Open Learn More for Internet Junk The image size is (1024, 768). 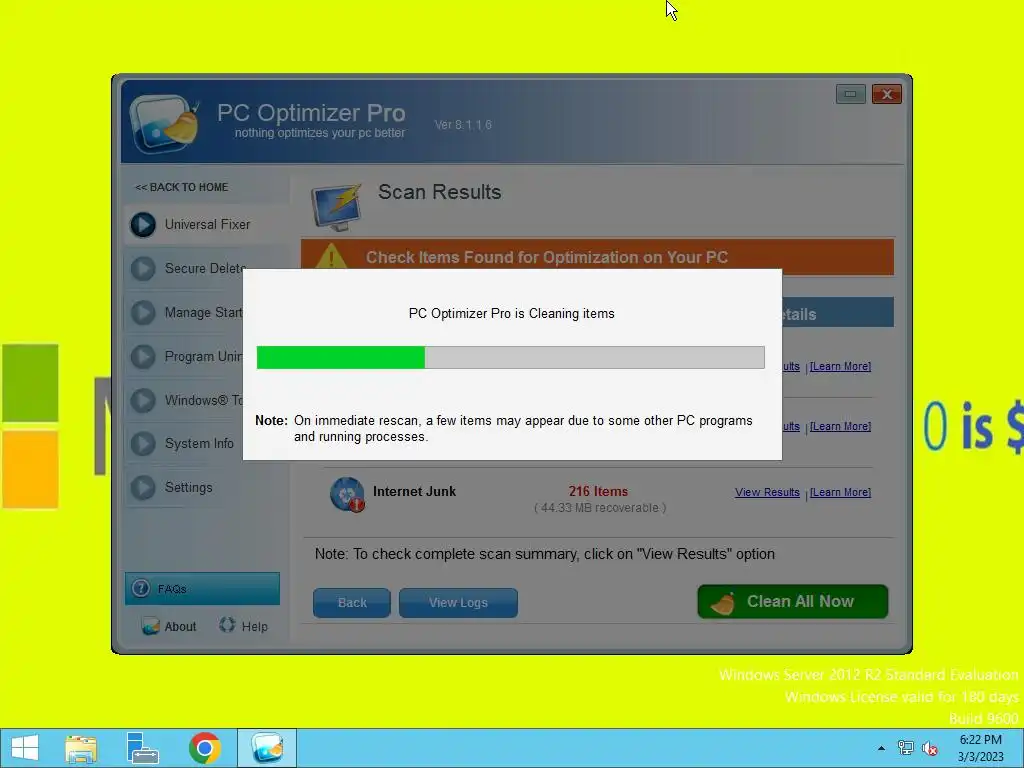pos(840,492)
